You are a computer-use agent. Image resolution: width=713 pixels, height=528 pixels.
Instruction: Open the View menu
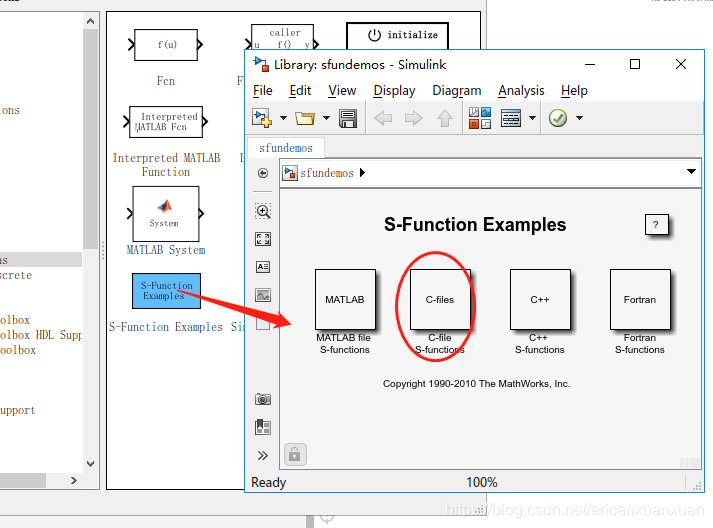(x=342, y=91)
